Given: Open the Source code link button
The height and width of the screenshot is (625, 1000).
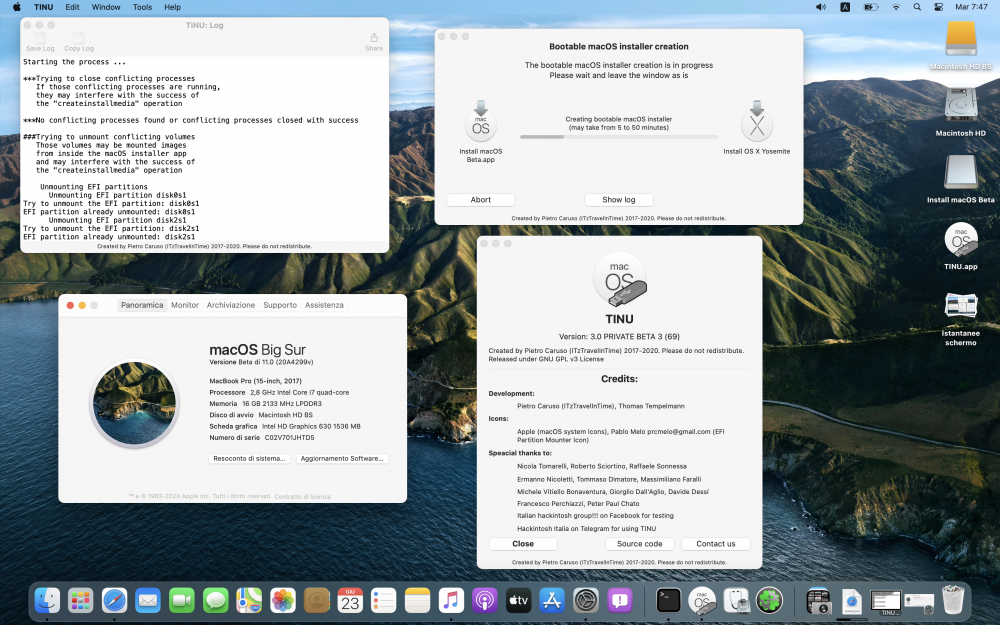Looking at the screenshot, I should [640, 544].
